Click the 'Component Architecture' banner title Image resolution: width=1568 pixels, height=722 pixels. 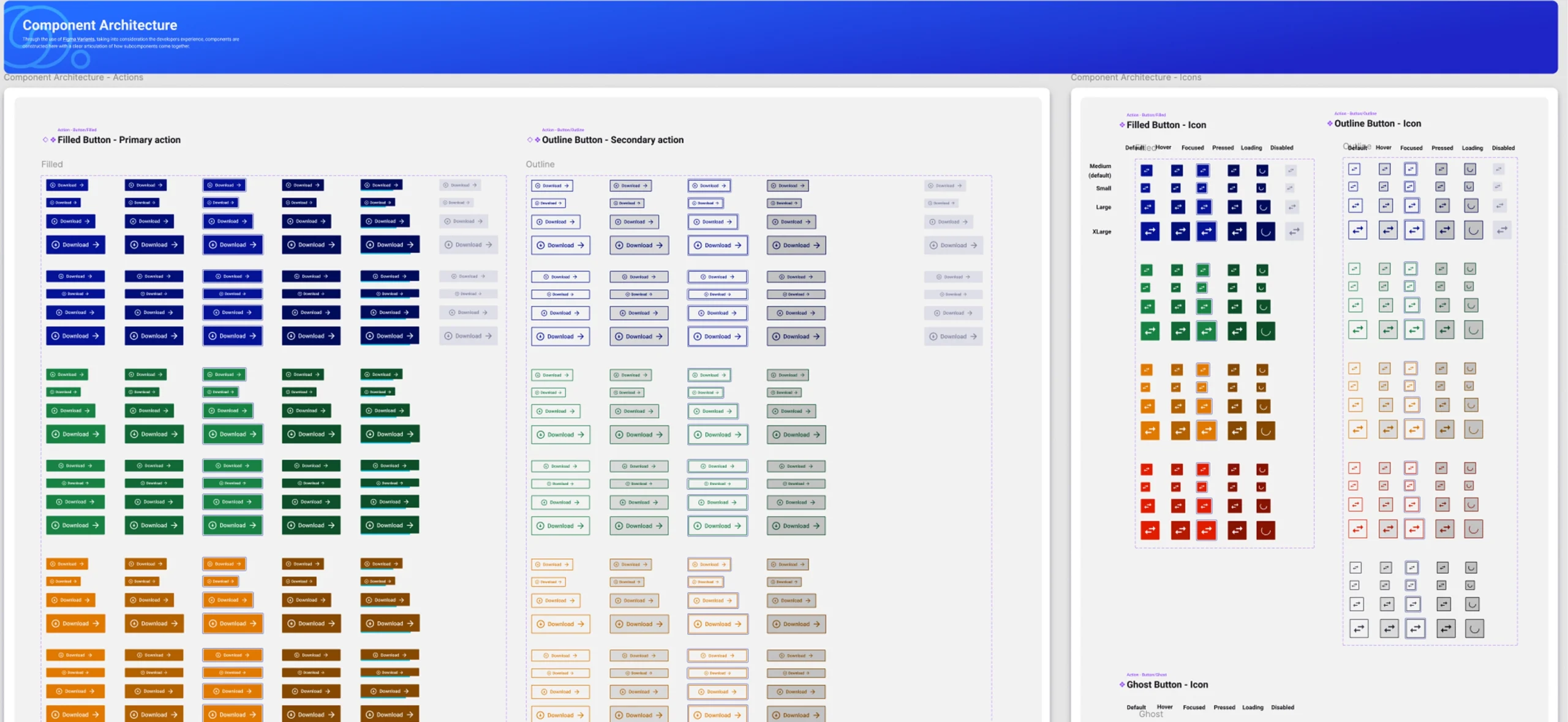100,25
